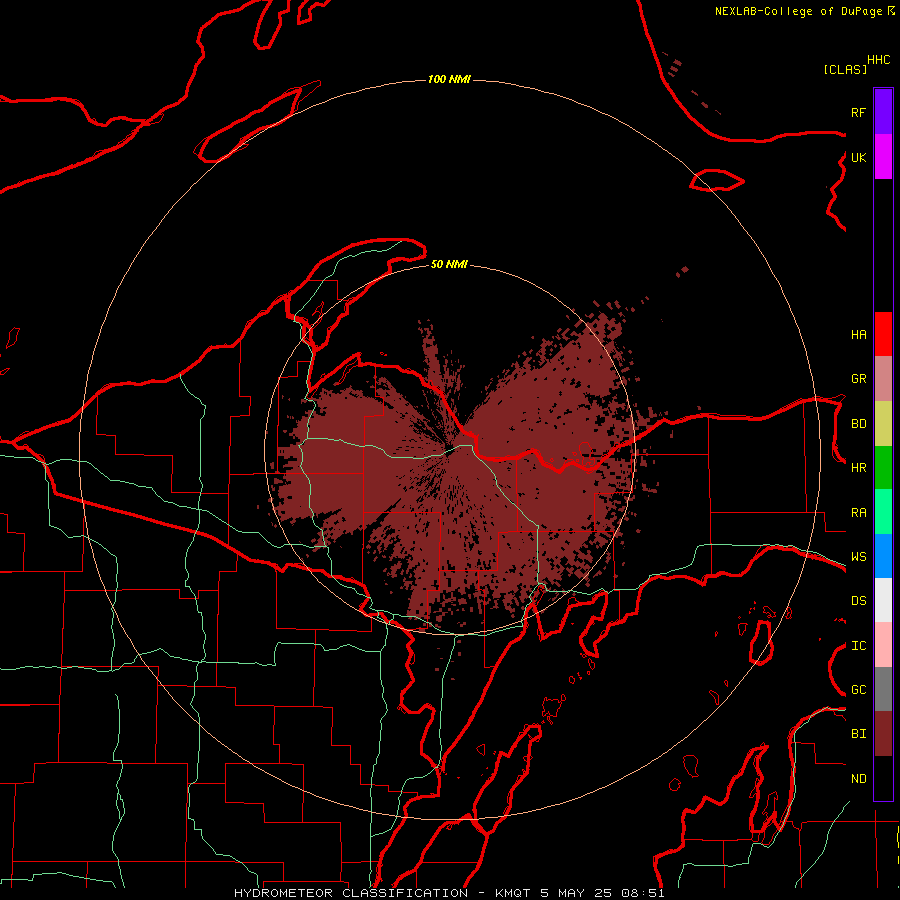Click the 5 MAY 25 date
900x900 pixels.
tap(577, 893)
